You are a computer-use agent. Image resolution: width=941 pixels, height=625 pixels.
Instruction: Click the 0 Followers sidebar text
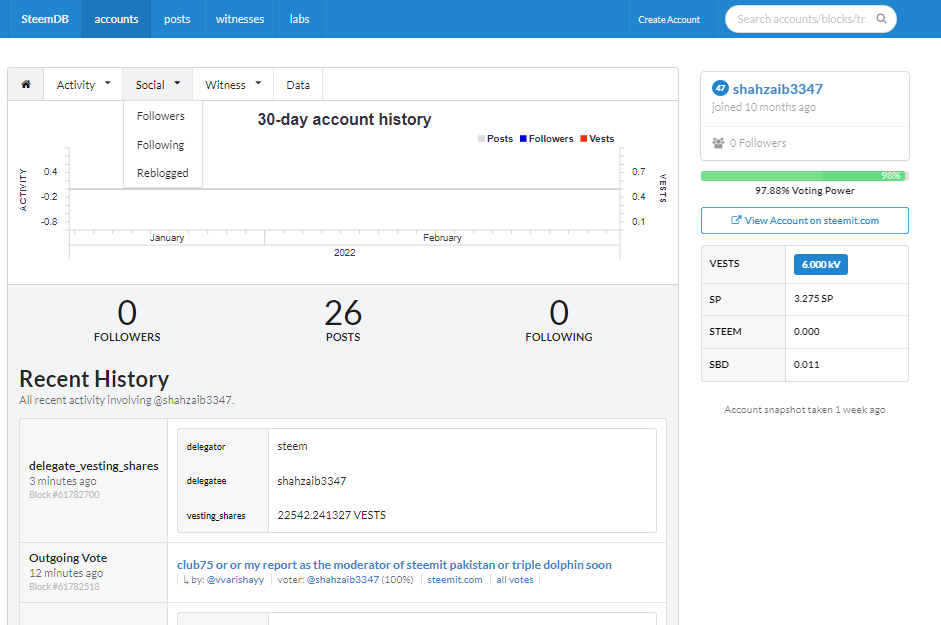[757, 143]
